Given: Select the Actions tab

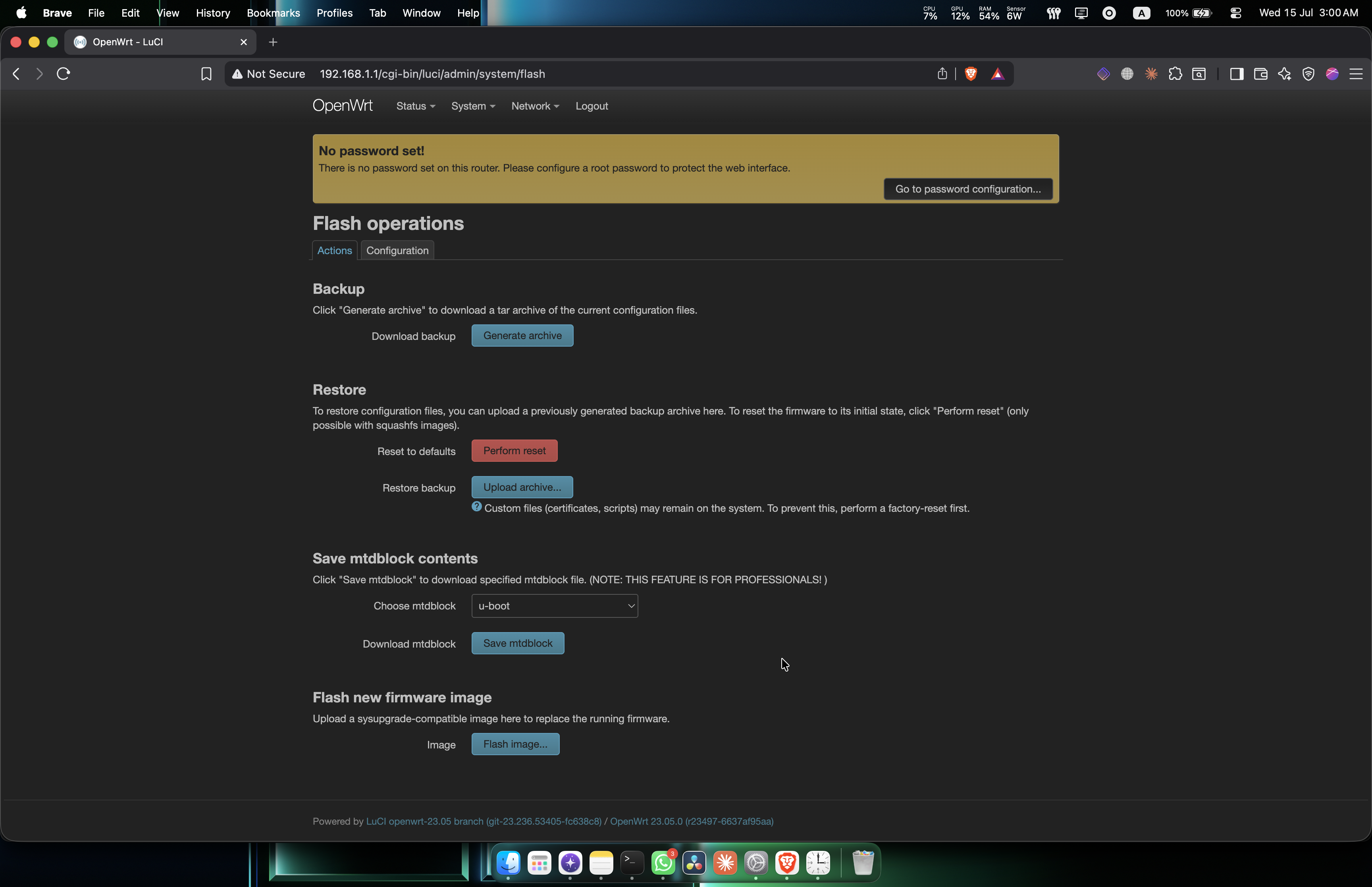Looking at the screenshot, I should (335, 251).
